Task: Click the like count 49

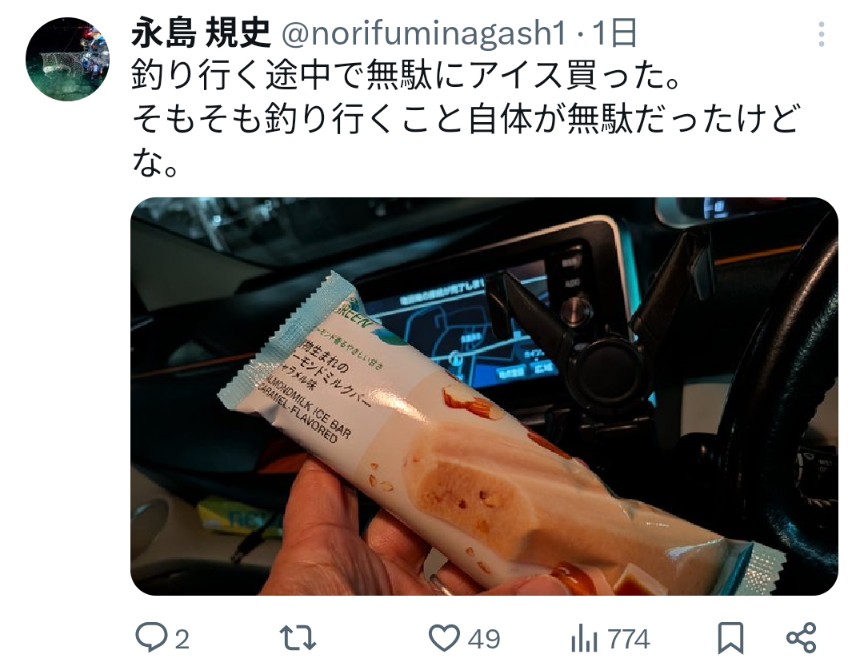Action: 484,640
